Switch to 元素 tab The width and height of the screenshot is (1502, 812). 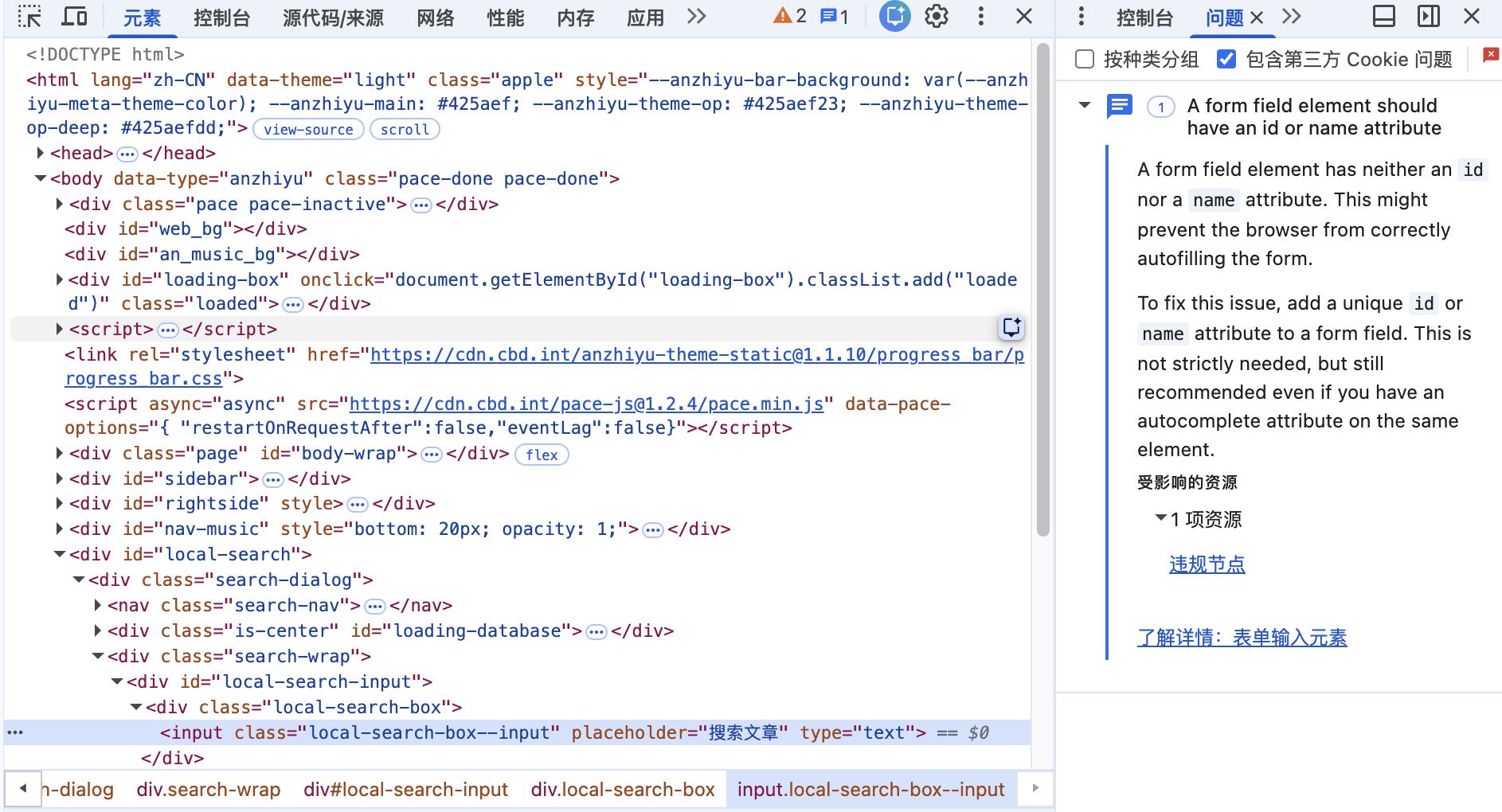pyautogui.click(x=142, y=18)
